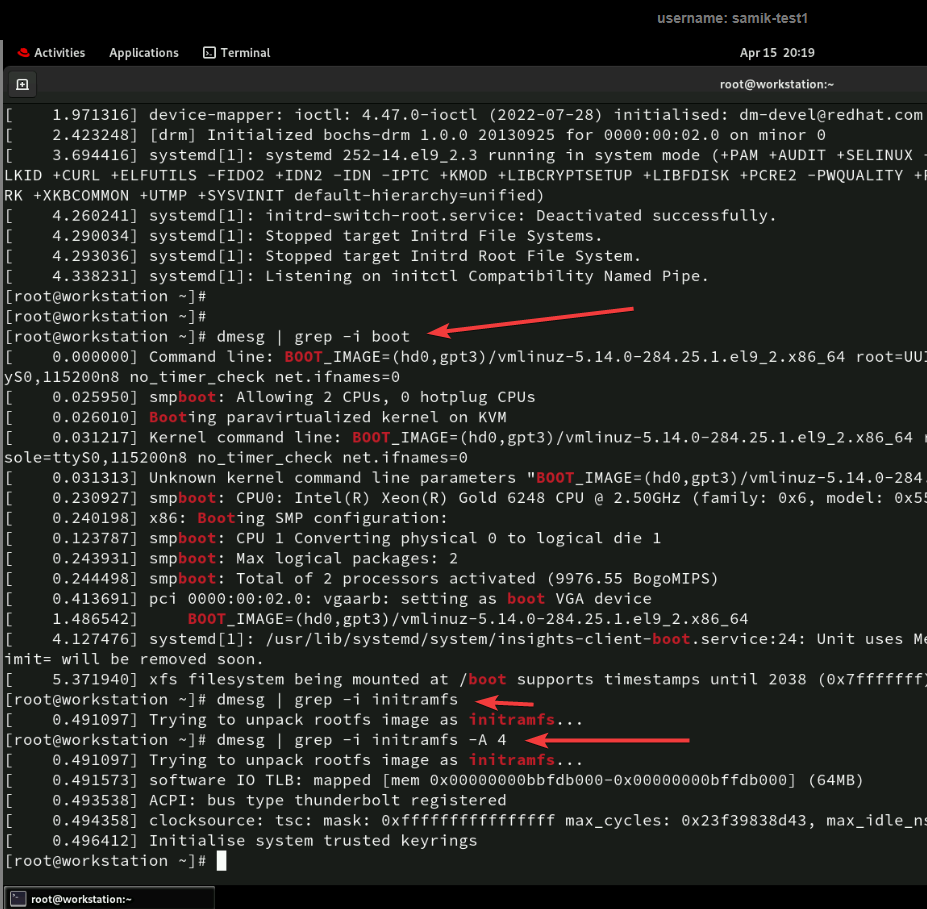This screenshot has width=927, height=909.
Task: Click 'Initialise system trusted keyrings' output line
Action: (313, 840)
